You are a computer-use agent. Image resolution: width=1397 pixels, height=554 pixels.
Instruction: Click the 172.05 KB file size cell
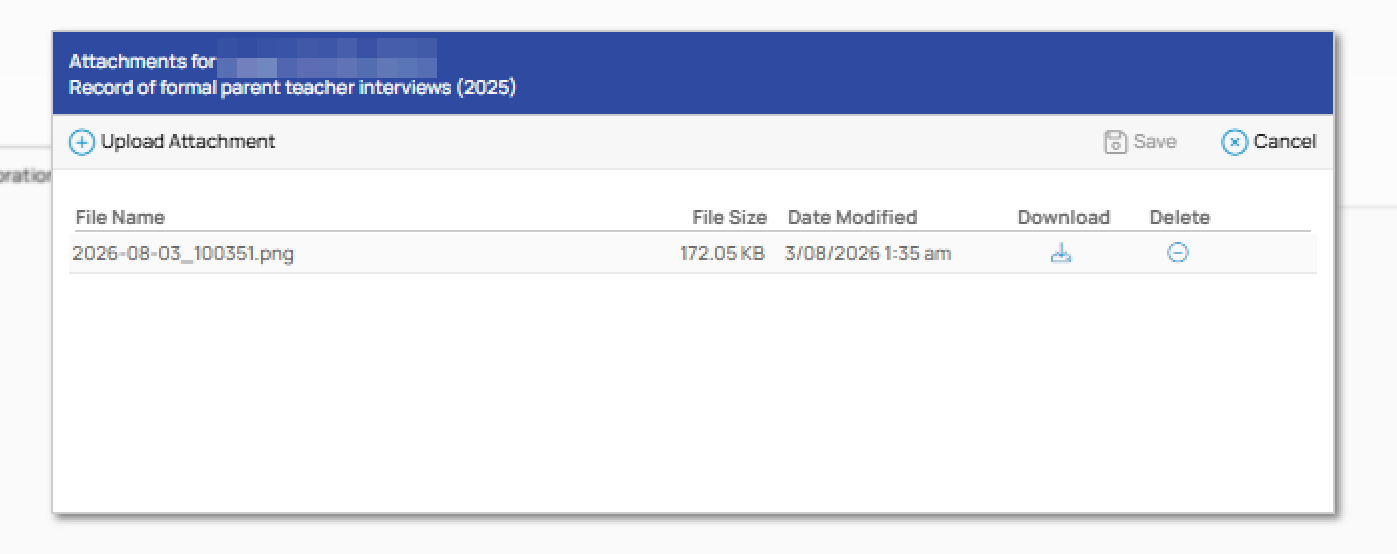tap(722, 254)
